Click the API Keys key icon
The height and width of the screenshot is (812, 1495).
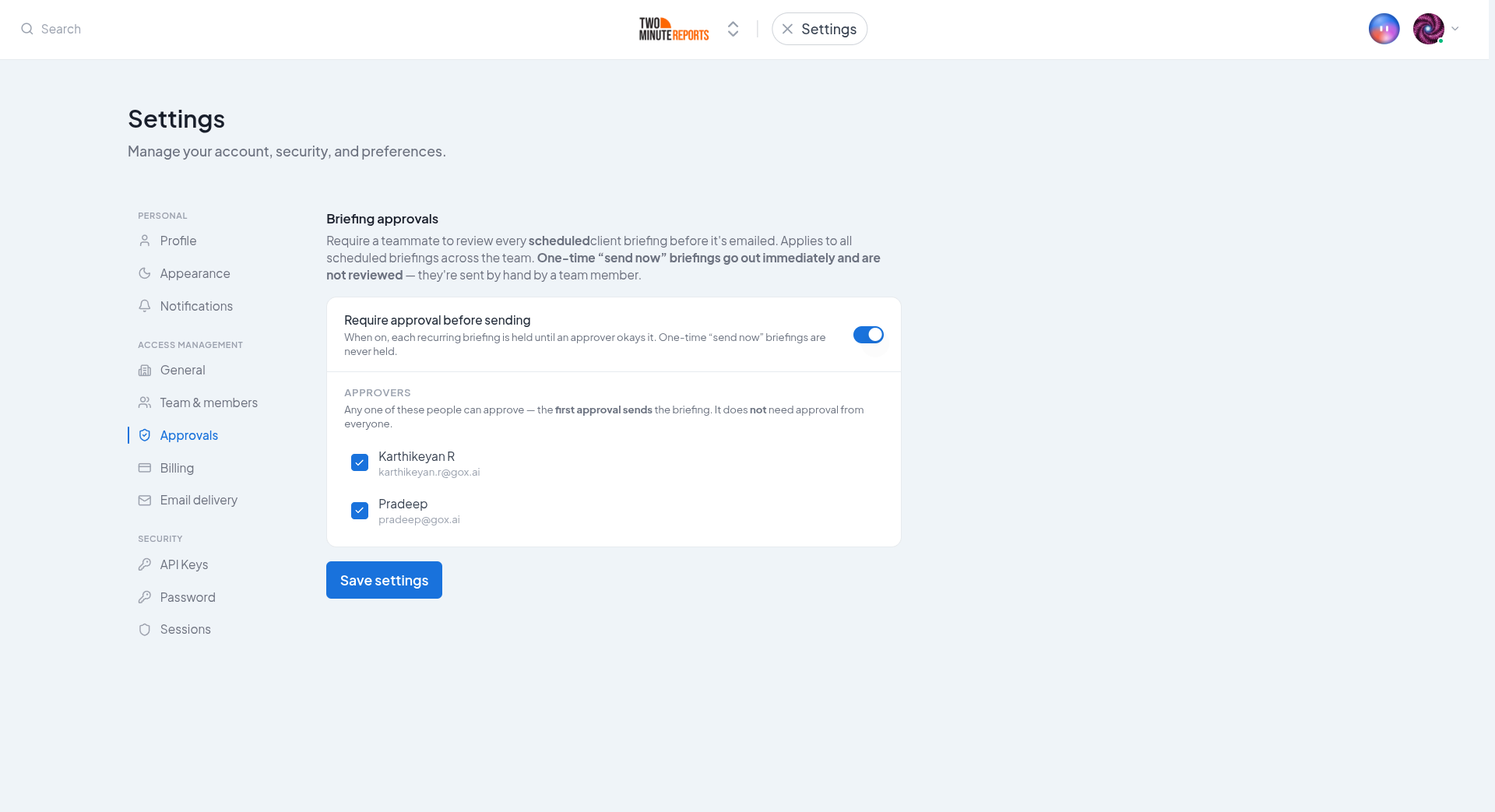point(145,564)
